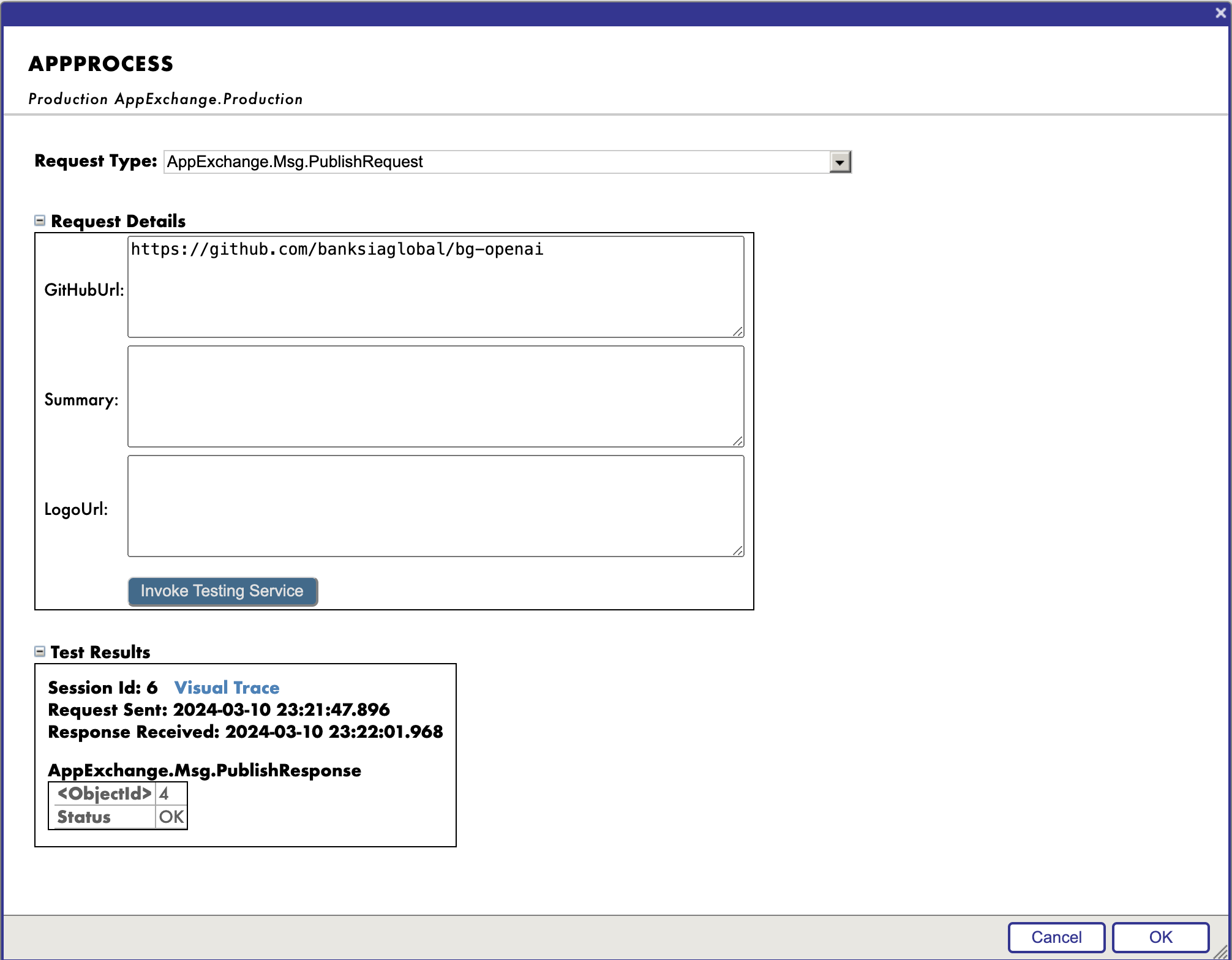Open the Request Type dropdown arrow
The width and height of the screenshot is (1232, 960).
click(x=840, y=162)
